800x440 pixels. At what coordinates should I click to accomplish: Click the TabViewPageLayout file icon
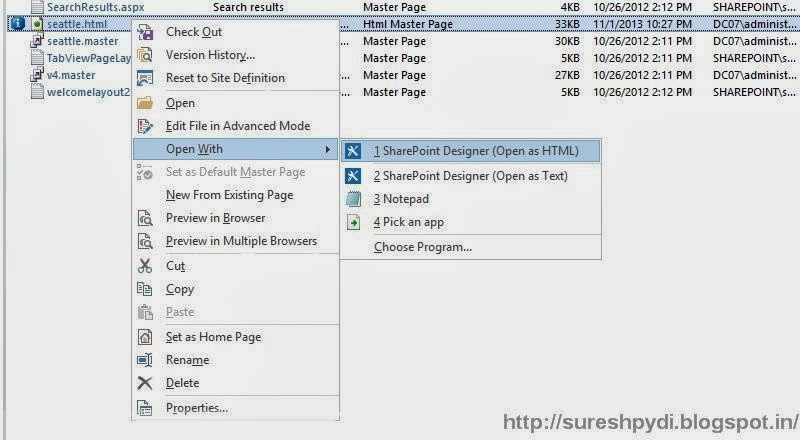pos(37,58)
